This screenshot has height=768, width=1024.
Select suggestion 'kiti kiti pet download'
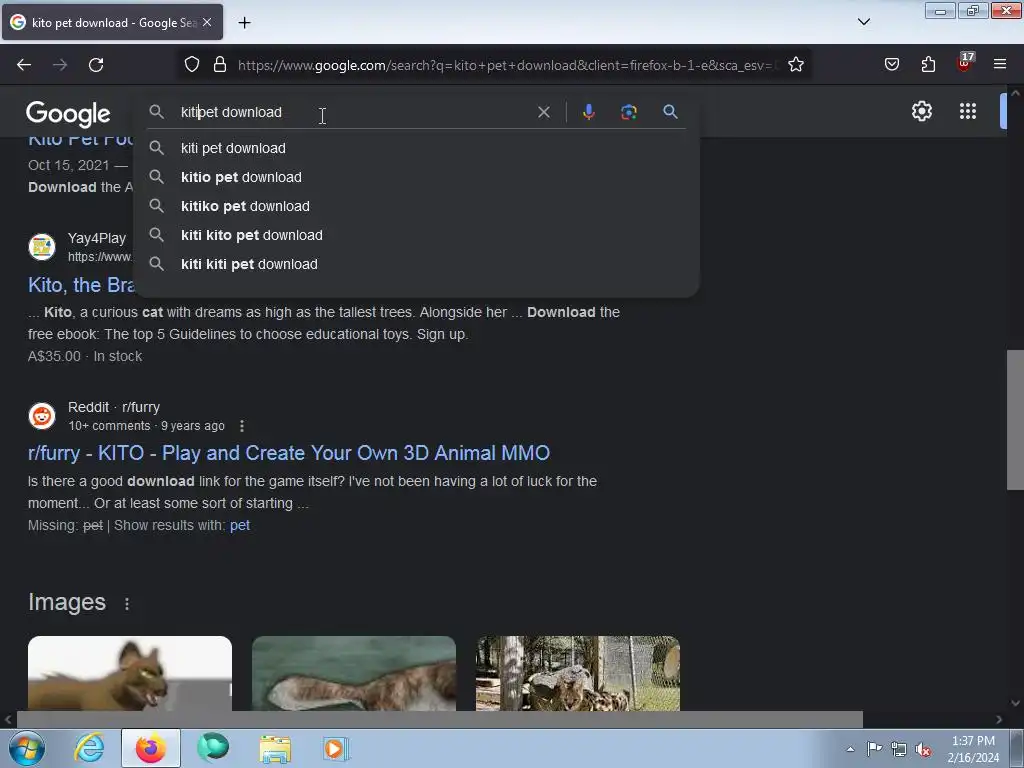[x=417, y=264]
